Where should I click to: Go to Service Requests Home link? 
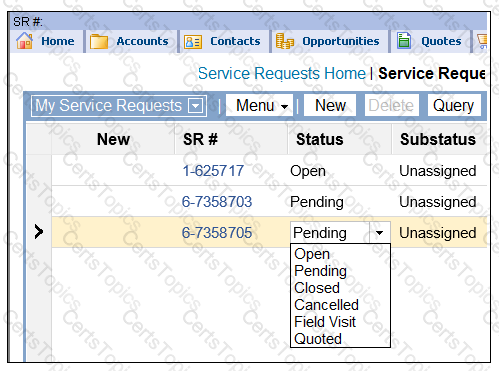click(282, 73)
